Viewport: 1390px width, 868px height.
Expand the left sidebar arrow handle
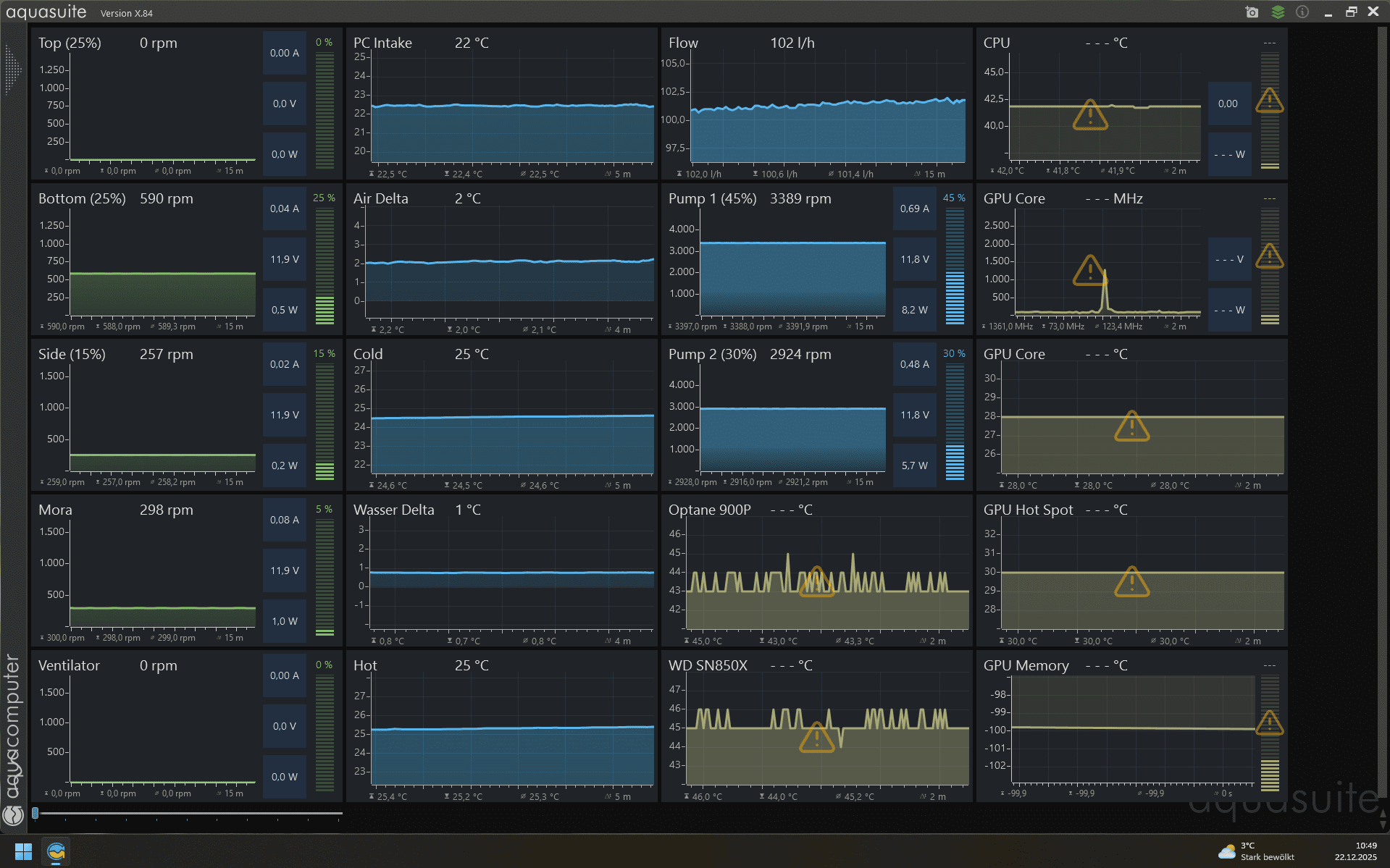click(12, 69)
